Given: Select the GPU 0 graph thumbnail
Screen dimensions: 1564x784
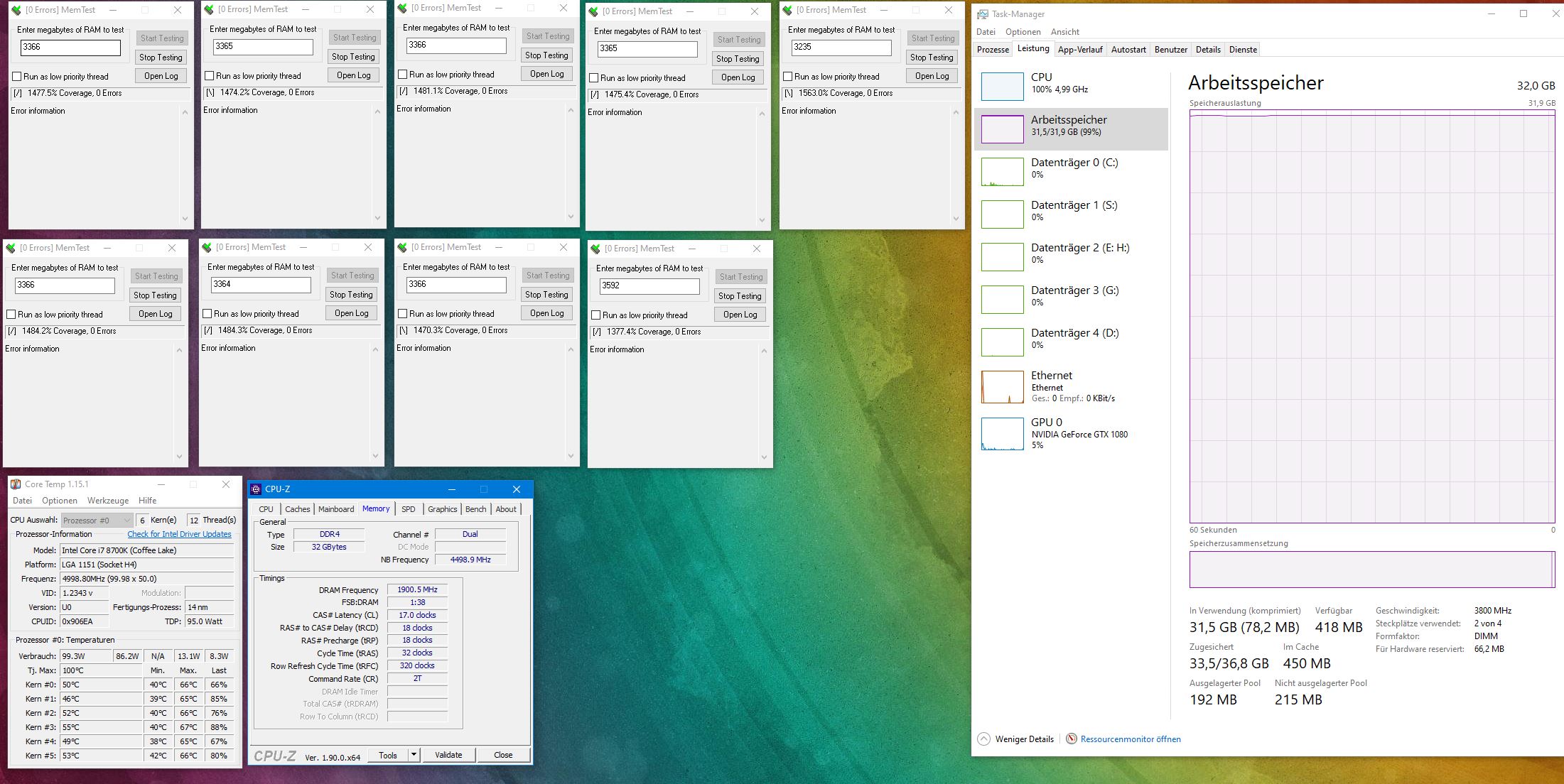Looking at the screenshot, I should tap(1002, 434).
